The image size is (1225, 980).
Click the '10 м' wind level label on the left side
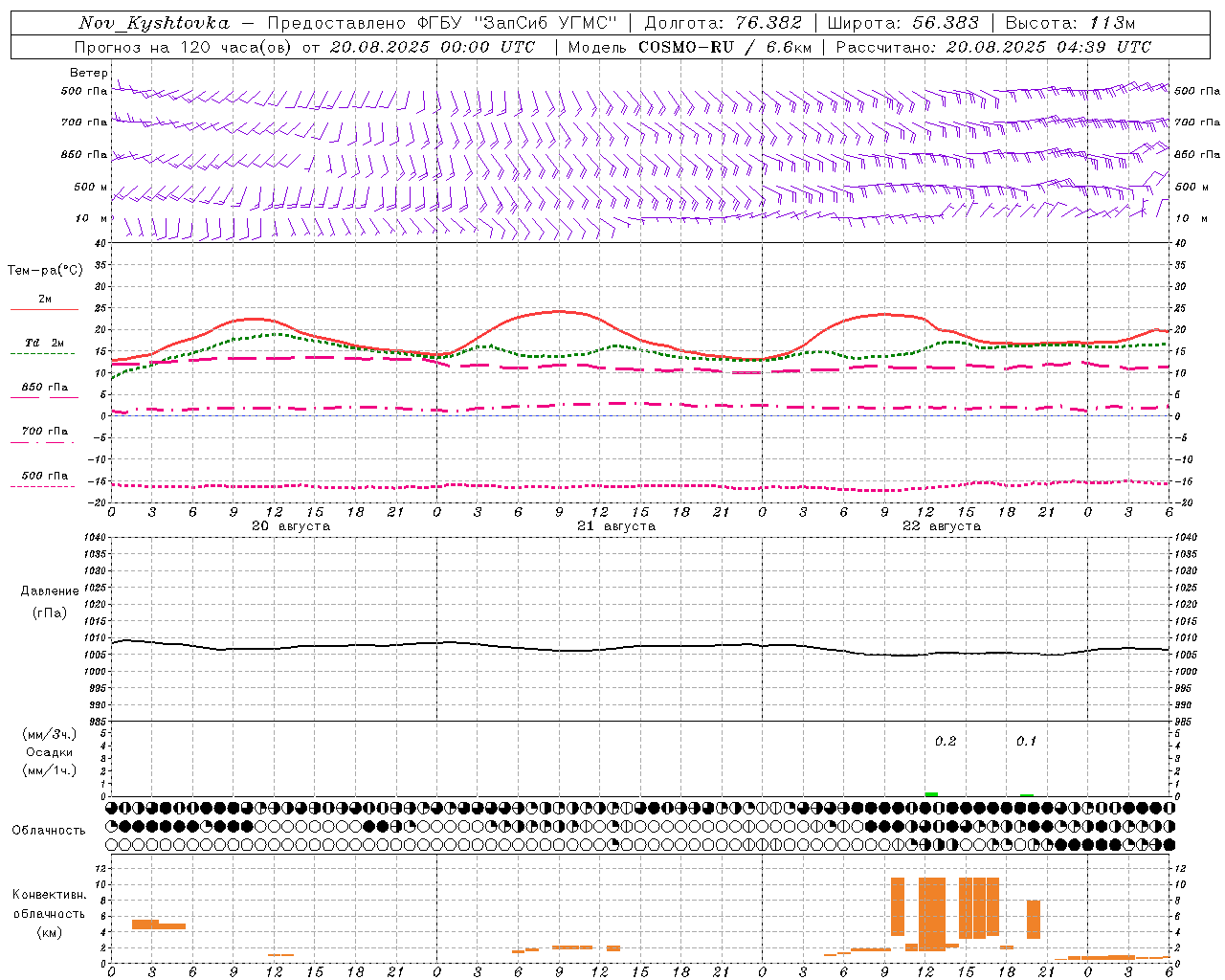[x=92, y=218]
